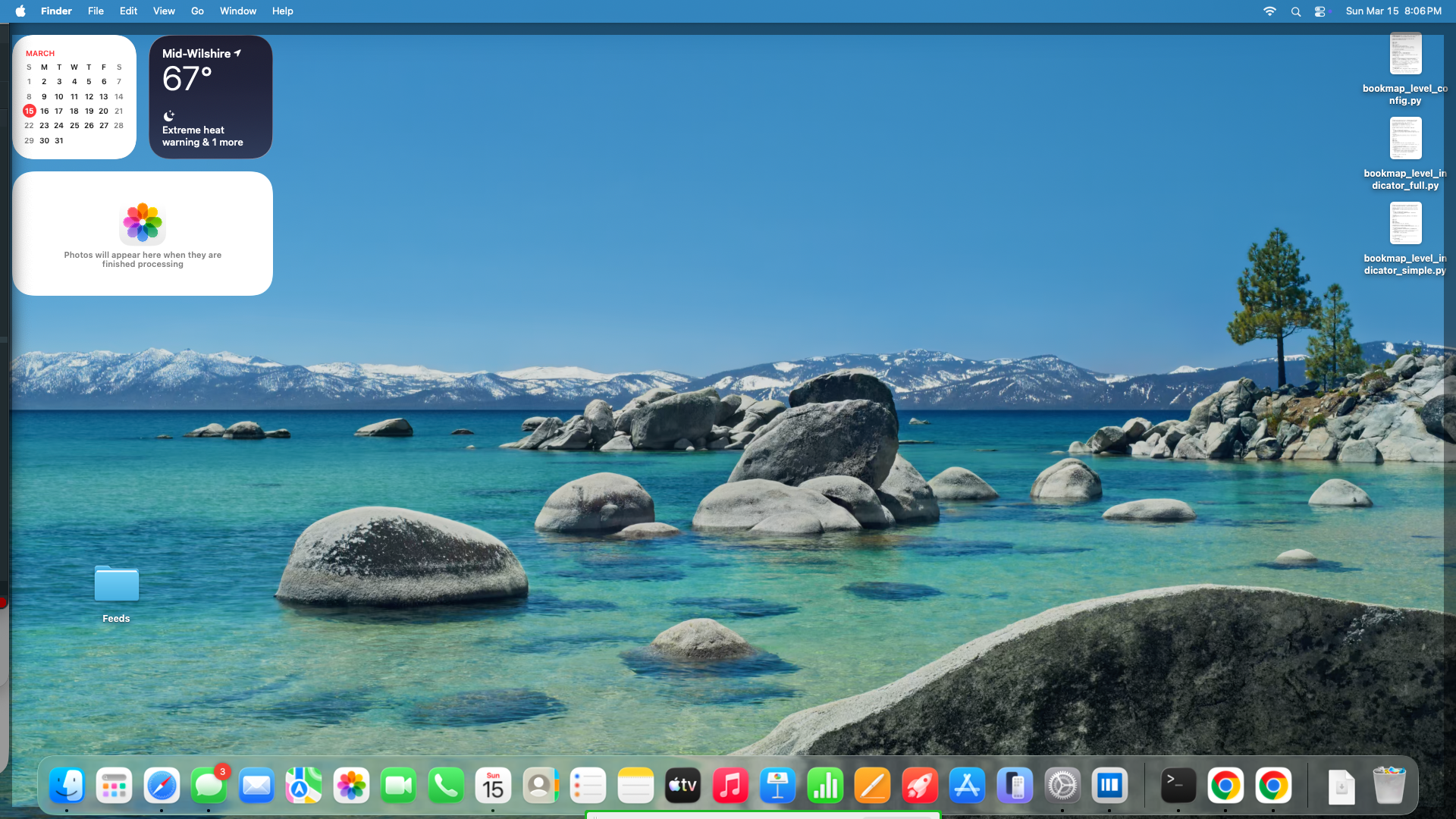This screenshot has height=819, width=1456.
Task: Click the Mid-Wilshire weather widget
Action: [211, 97]
